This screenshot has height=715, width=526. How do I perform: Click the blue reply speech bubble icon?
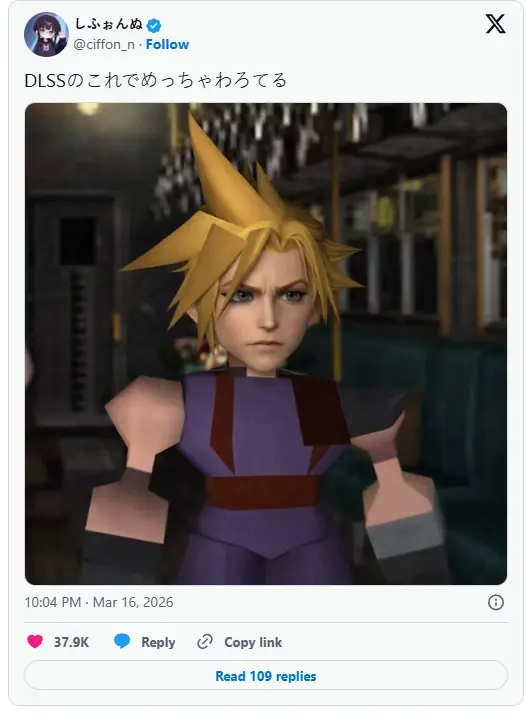point(122,641)
